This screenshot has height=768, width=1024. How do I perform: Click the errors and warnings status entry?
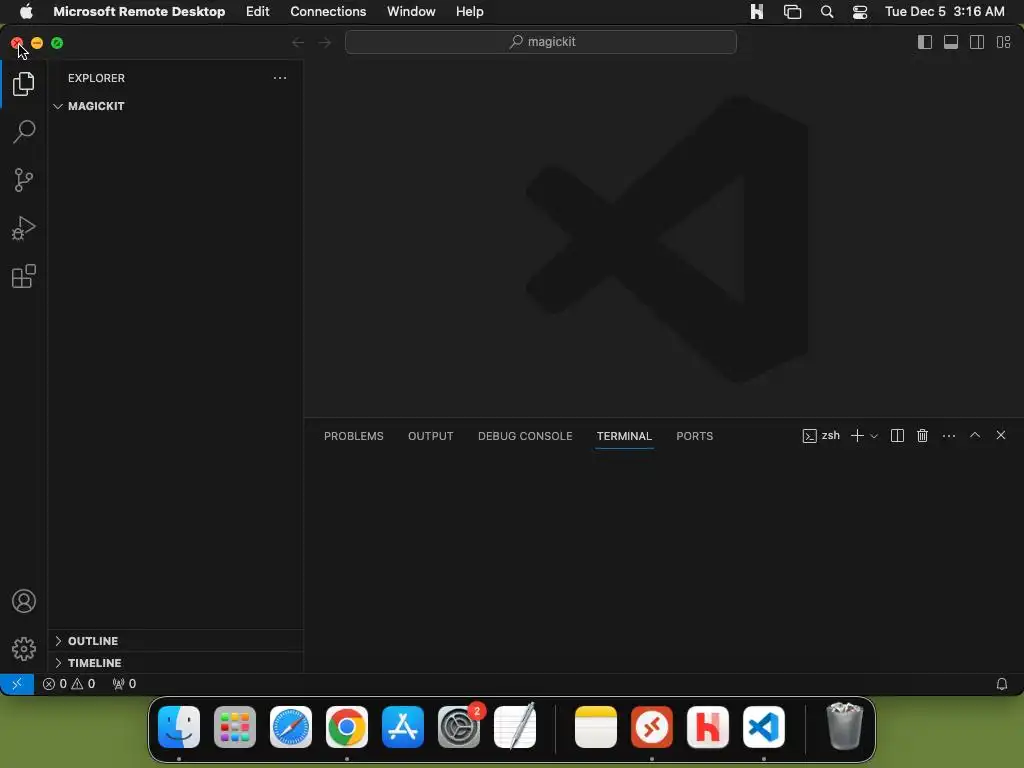point(69,684)
